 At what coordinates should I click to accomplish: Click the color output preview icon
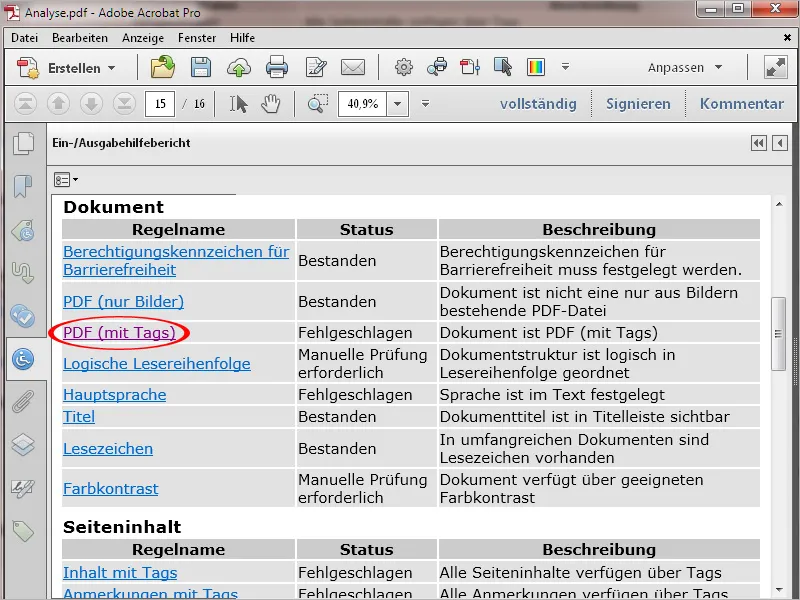click(536, 67)
